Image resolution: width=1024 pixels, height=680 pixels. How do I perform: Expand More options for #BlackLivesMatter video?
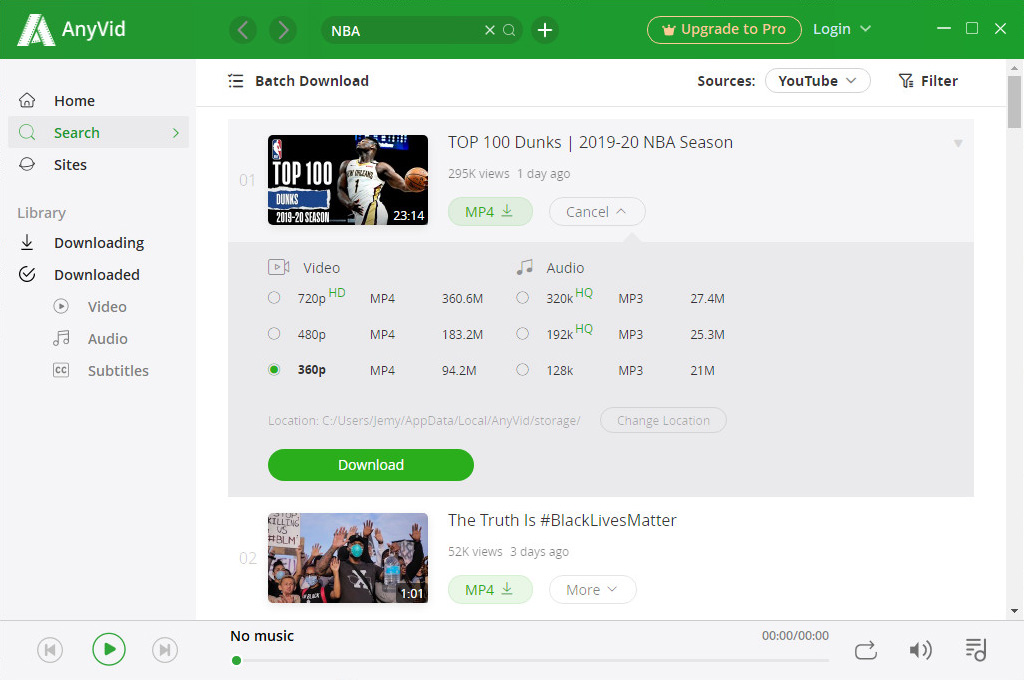pyautogui.click(x=592, y=590)
